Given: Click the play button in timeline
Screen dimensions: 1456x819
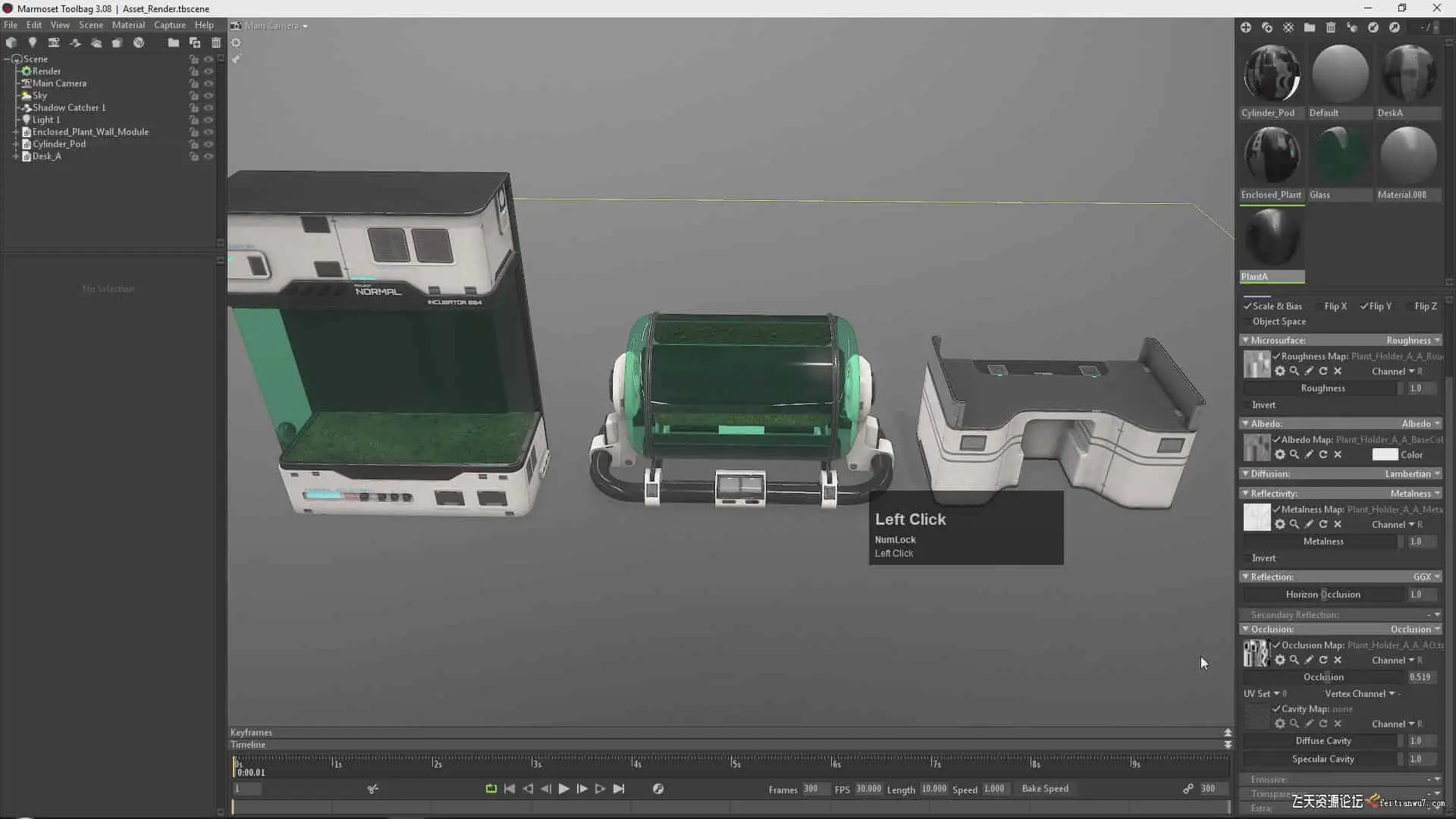Looking at the screenshot, I should (x=563, y=789).
